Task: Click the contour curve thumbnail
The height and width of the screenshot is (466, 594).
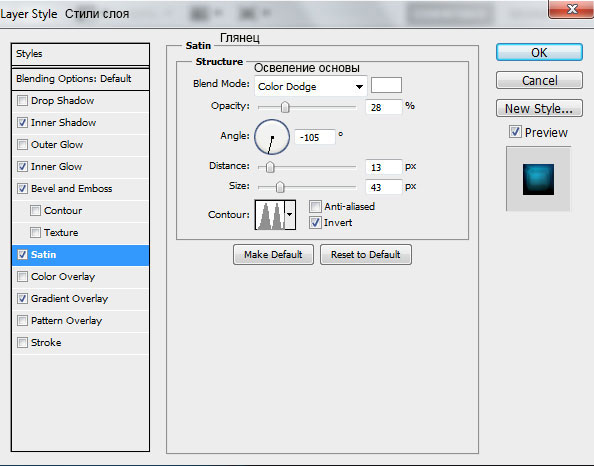Action: (270, 214)
